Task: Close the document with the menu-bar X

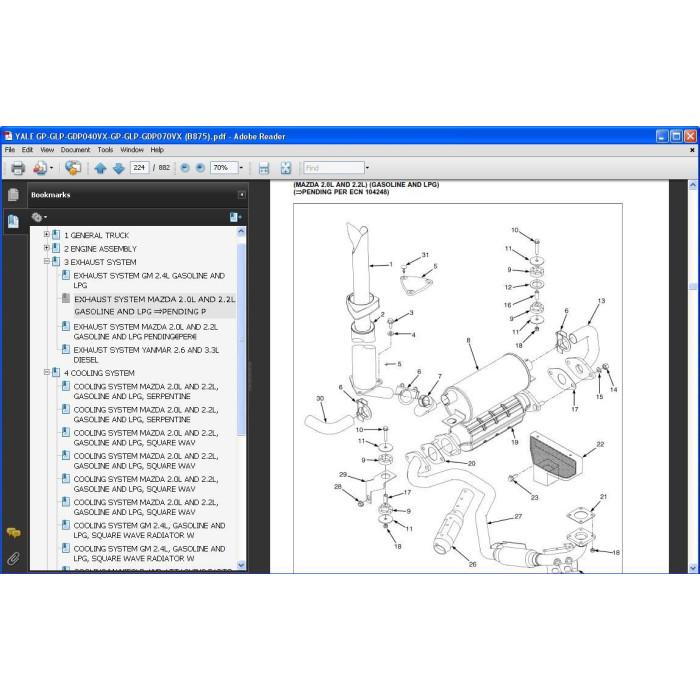Action: point(692,150)
